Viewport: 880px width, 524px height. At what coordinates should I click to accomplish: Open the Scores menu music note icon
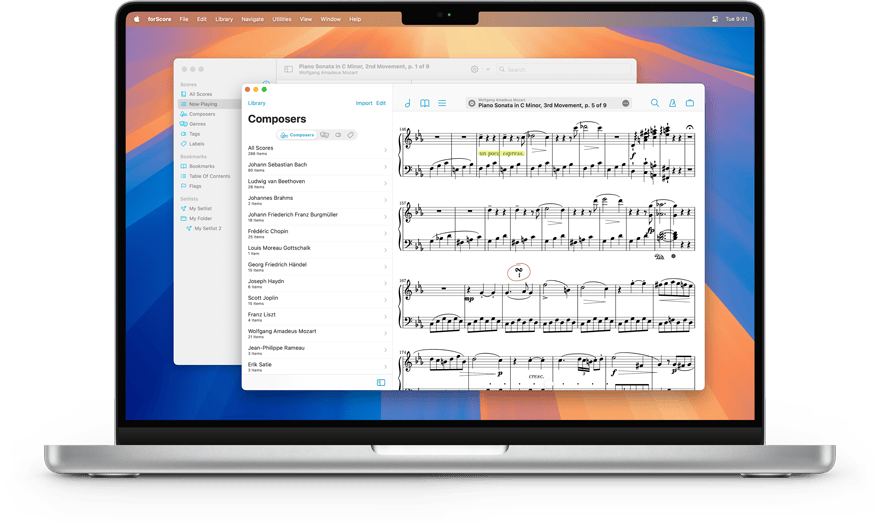click(x=408, y=103)
